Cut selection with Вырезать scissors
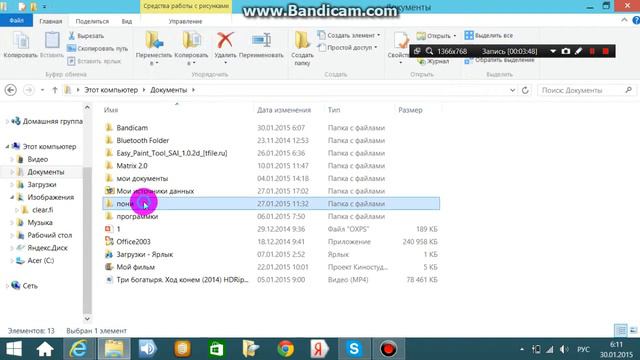Image resolution: width=640 pixels, height=360 pixels. pyautogui.click(x=86, y=36)
